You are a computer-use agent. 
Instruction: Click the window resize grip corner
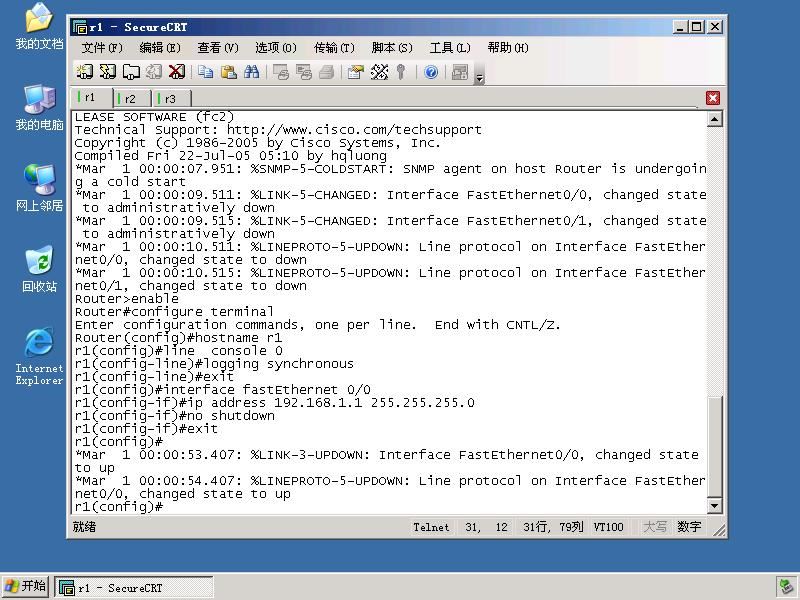coord(719,531)
